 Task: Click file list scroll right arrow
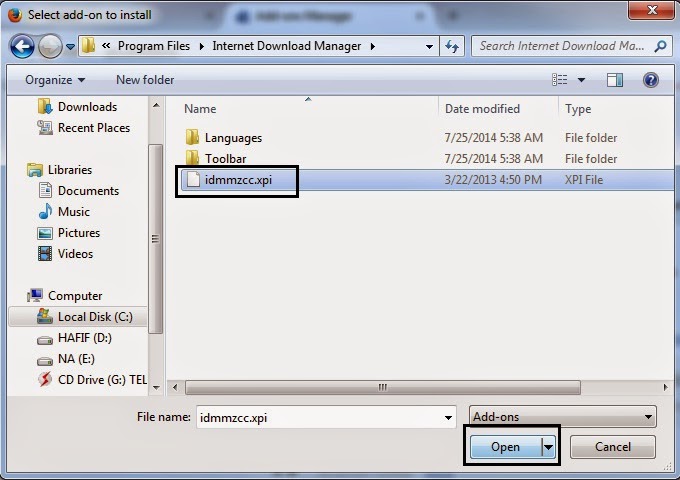coord(666,387)
